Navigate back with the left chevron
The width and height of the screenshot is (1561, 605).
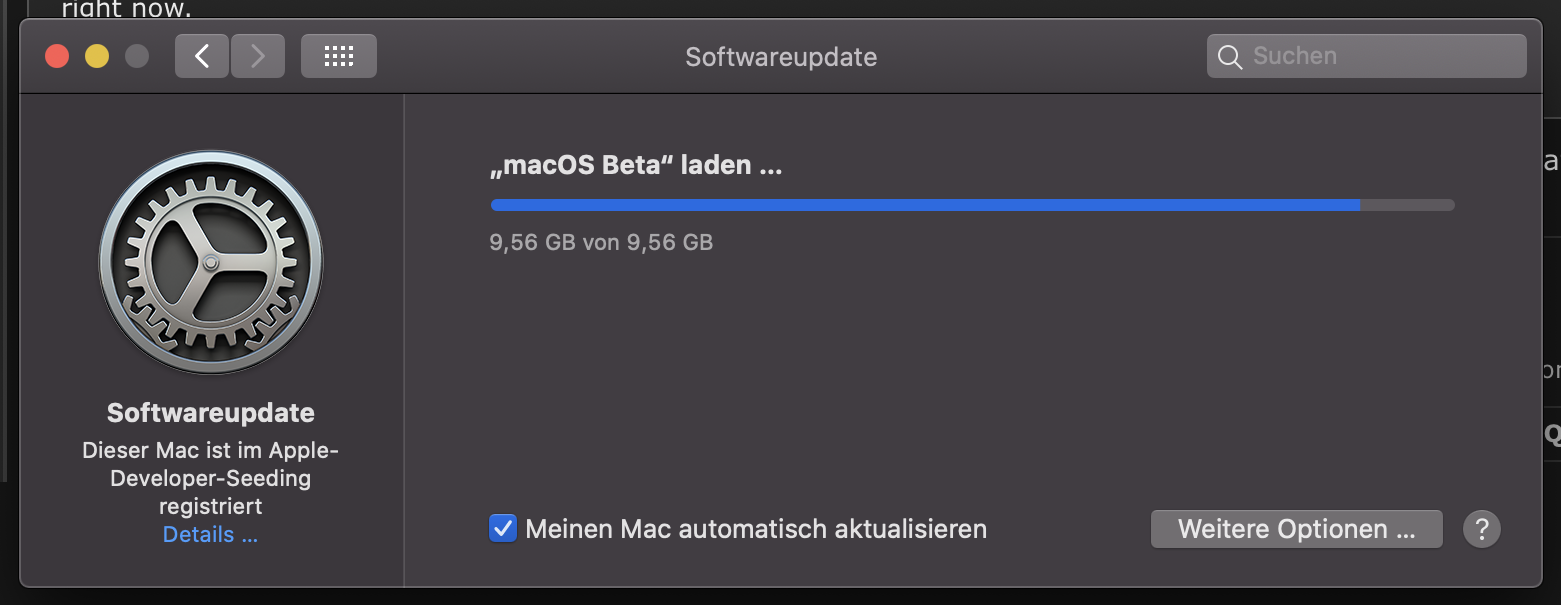point(201,56)
